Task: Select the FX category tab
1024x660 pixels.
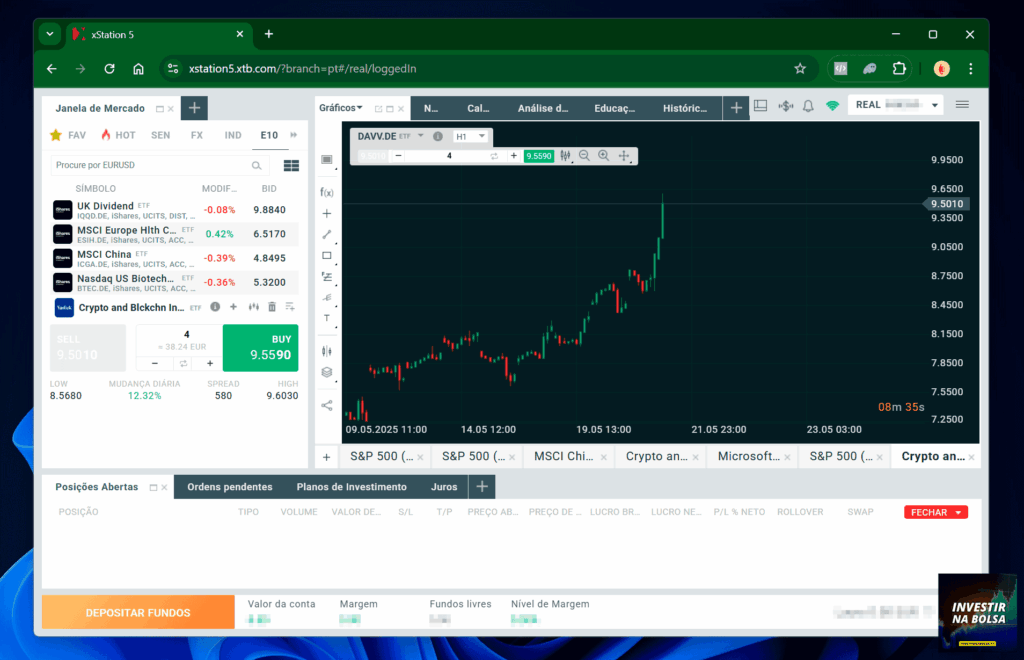Action: [197, 135]
